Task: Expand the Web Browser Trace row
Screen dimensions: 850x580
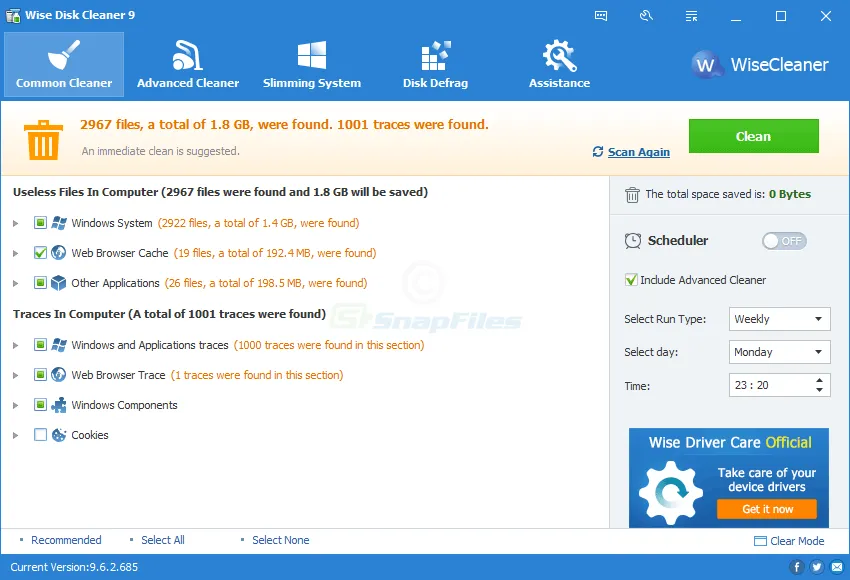Action: click(x=16, y=375)
